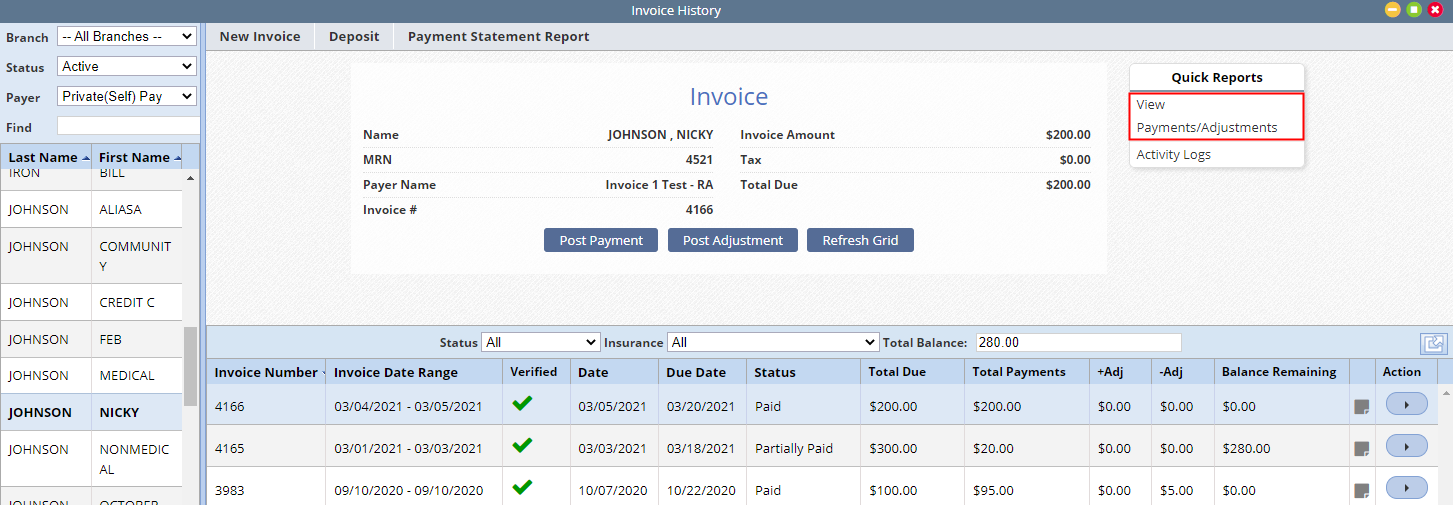Image resolution: width=1453 pixels, height=505 pixels.
Task: Open note icon for invoice 4166
Action: (1361, 407)
